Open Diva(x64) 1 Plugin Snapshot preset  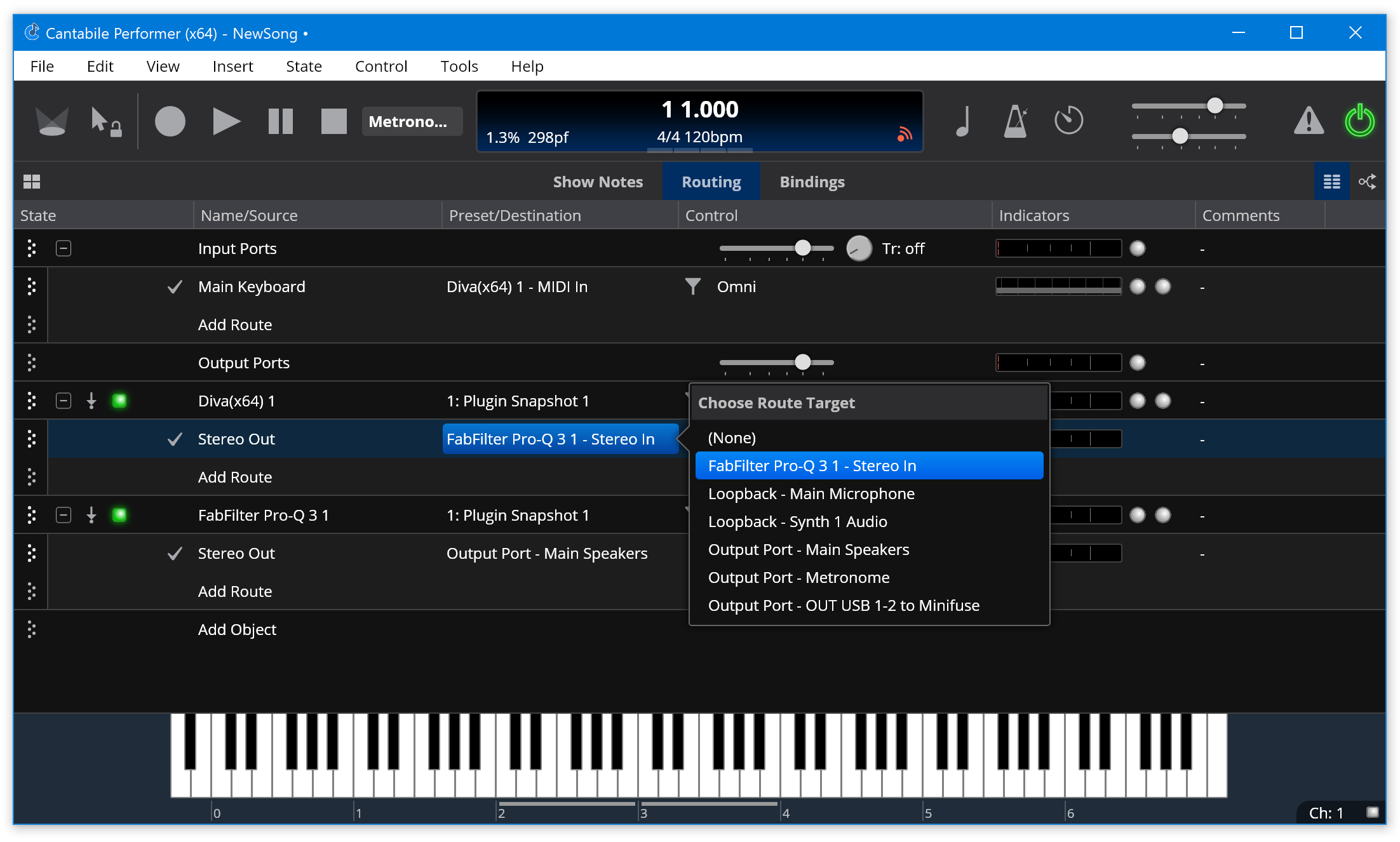click(518, 401)
